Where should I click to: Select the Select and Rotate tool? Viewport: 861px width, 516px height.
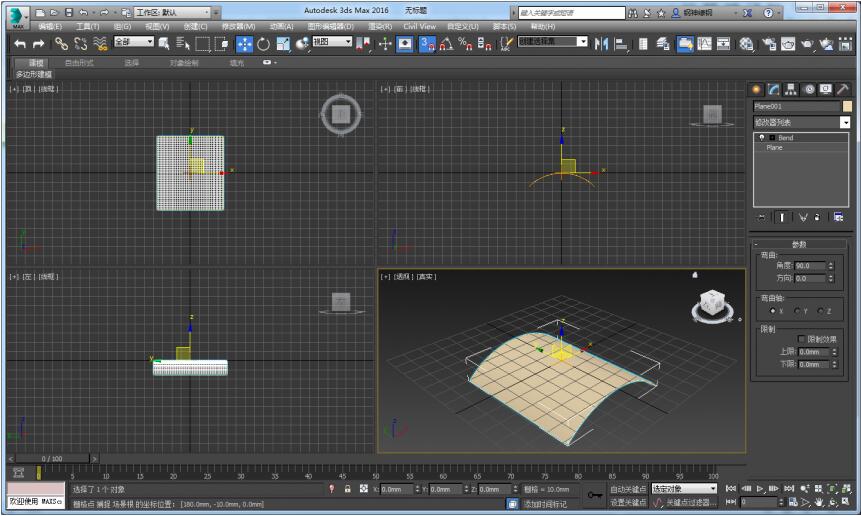tap(264, 44)
